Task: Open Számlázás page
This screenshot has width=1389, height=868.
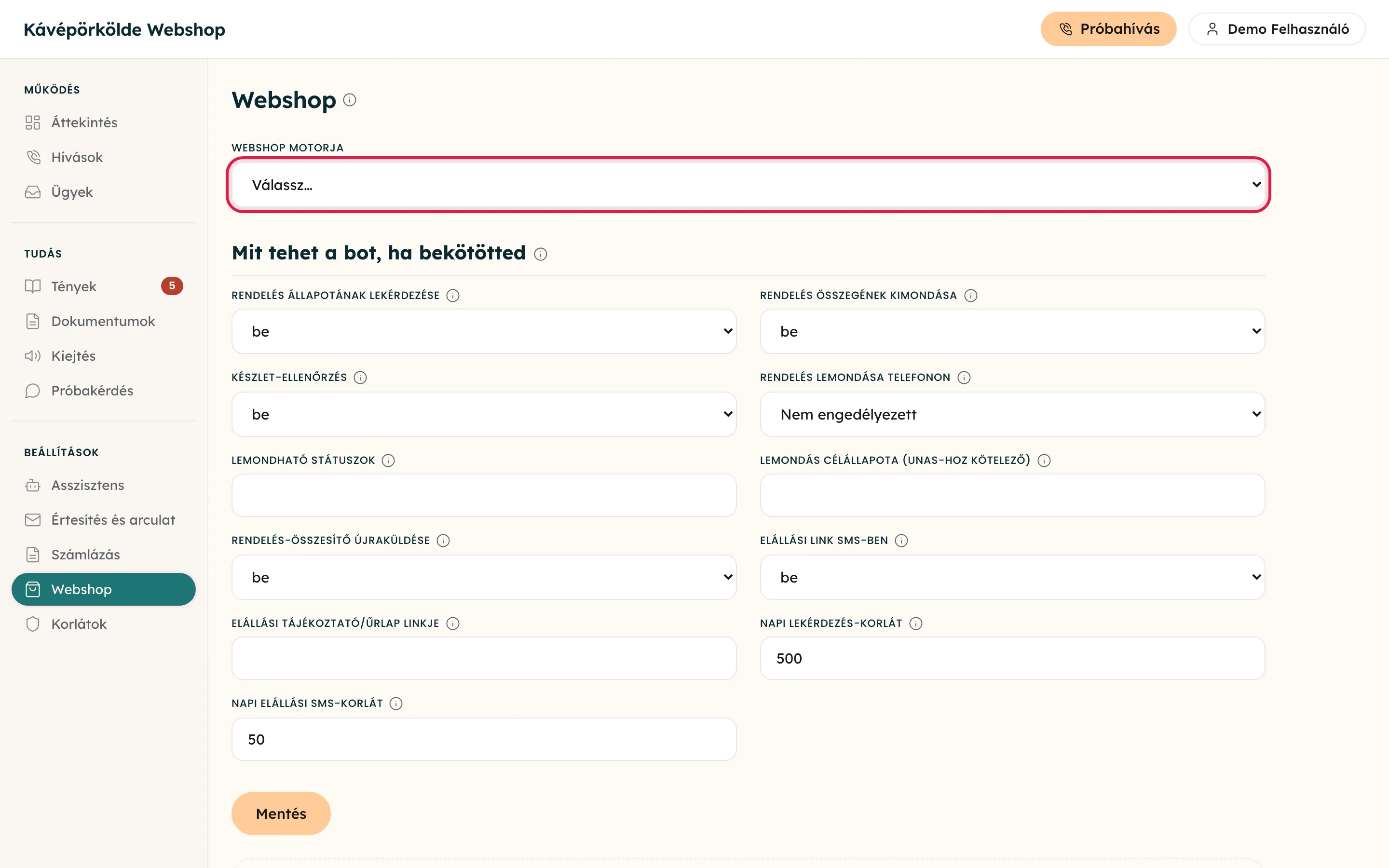Action: pyautogui.click(x=103, y=555)
